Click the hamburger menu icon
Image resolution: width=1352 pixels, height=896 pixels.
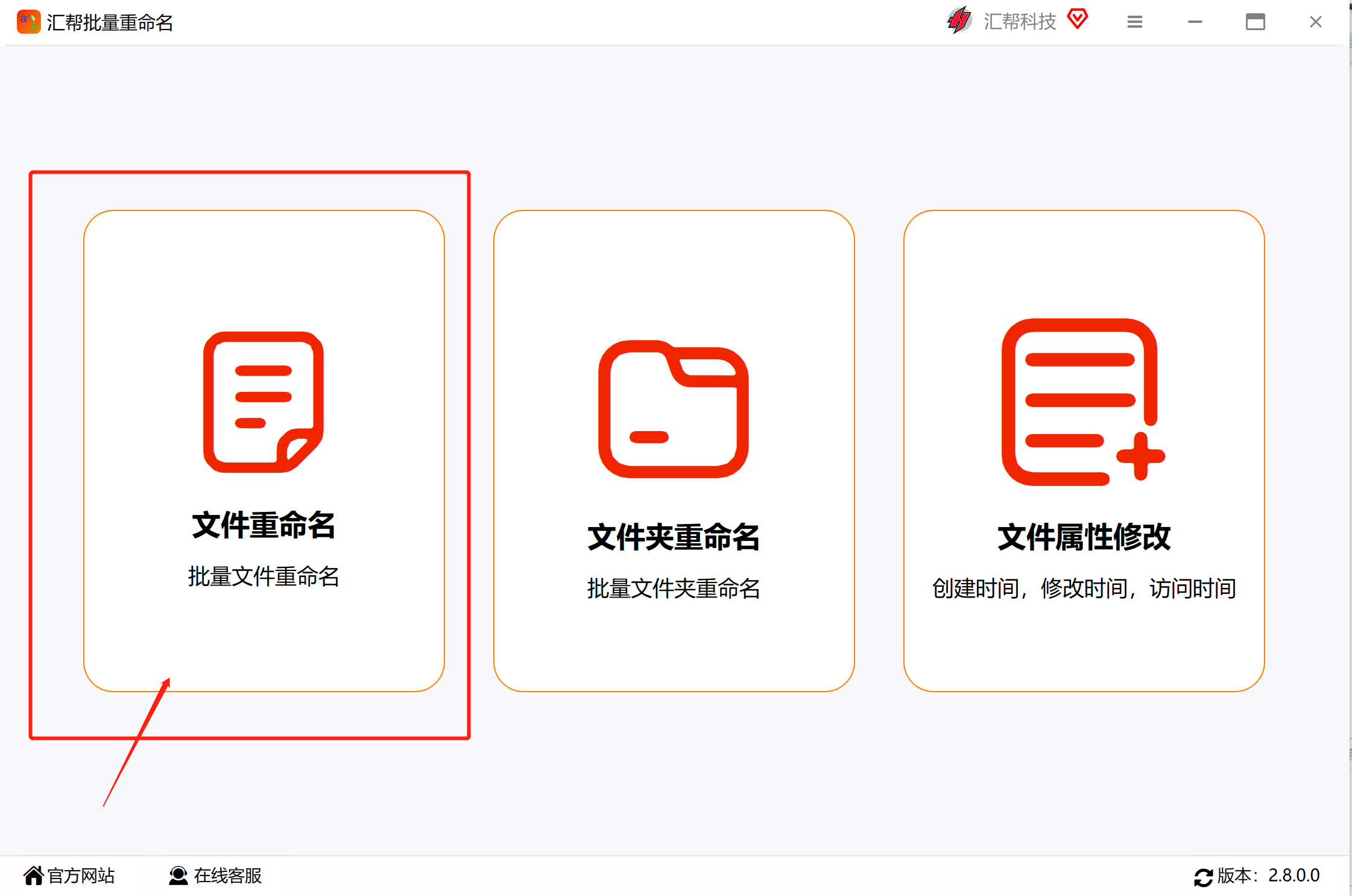pyautogui.click(x=1134, y=23)
